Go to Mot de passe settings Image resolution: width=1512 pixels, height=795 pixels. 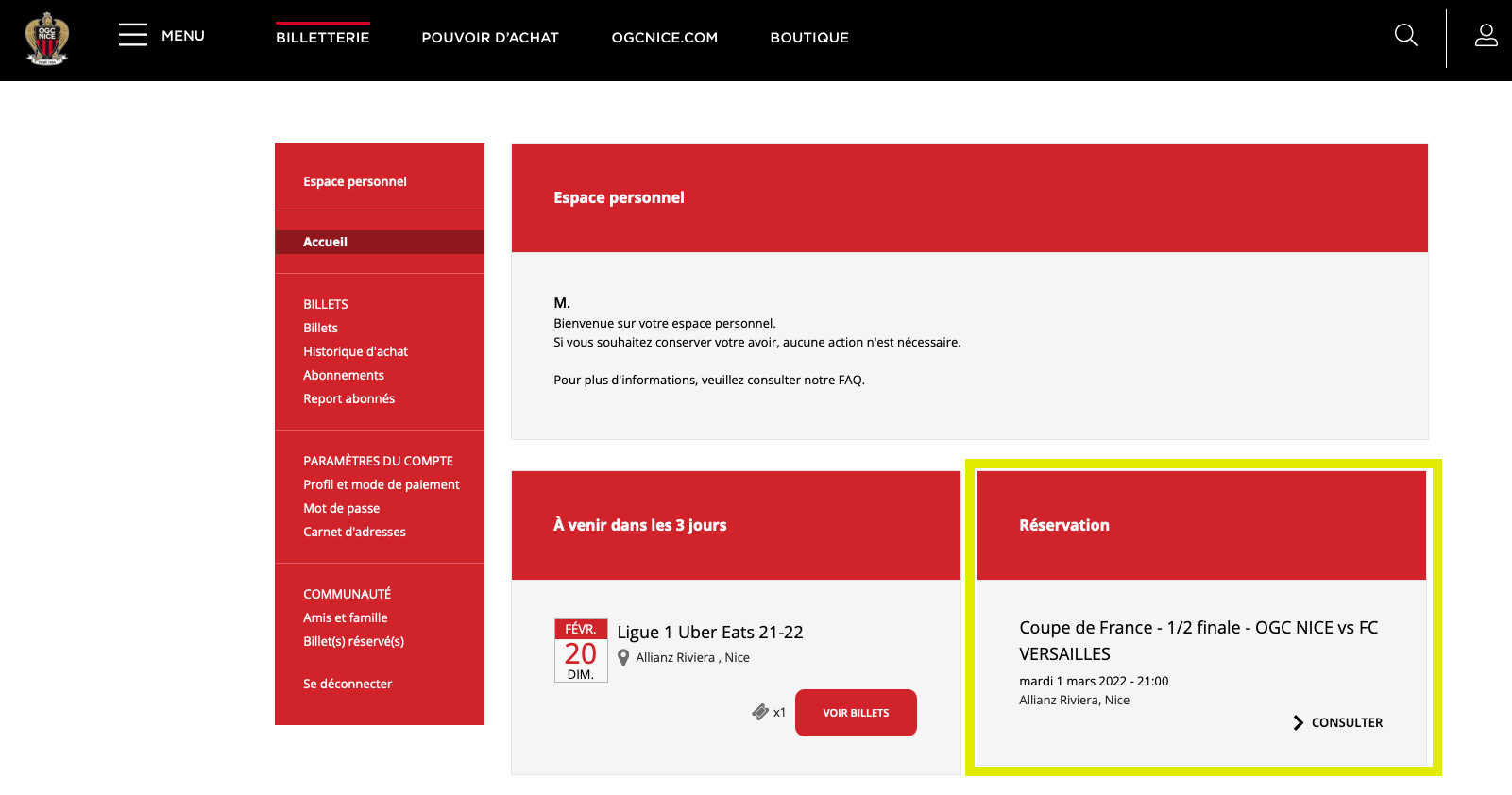click(341, 508)
